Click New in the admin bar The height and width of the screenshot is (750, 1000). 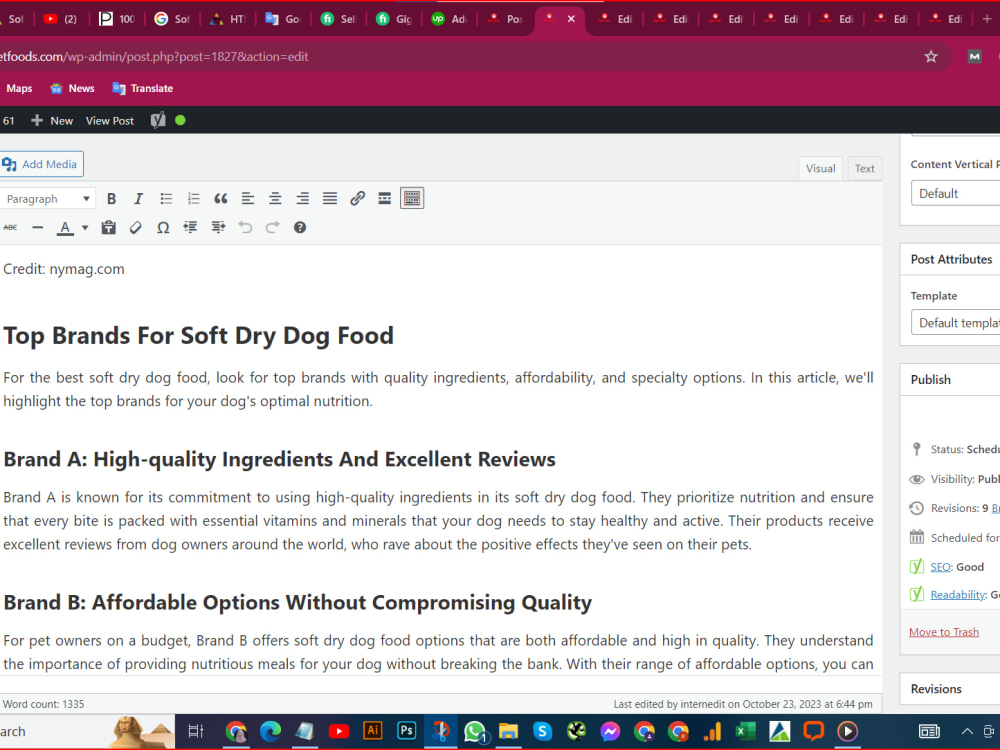click(52, 121)
